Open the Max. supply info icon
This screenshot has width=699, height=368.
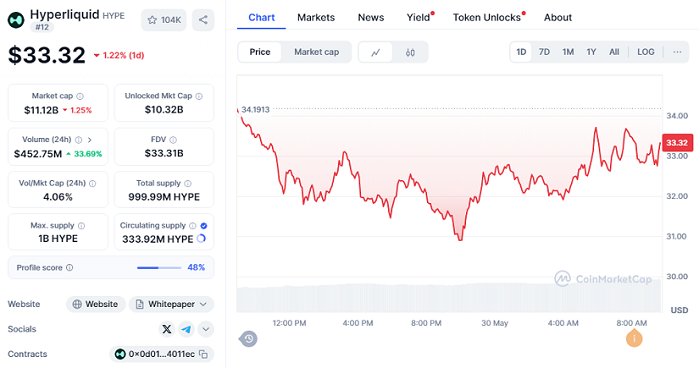click(81, 226)
